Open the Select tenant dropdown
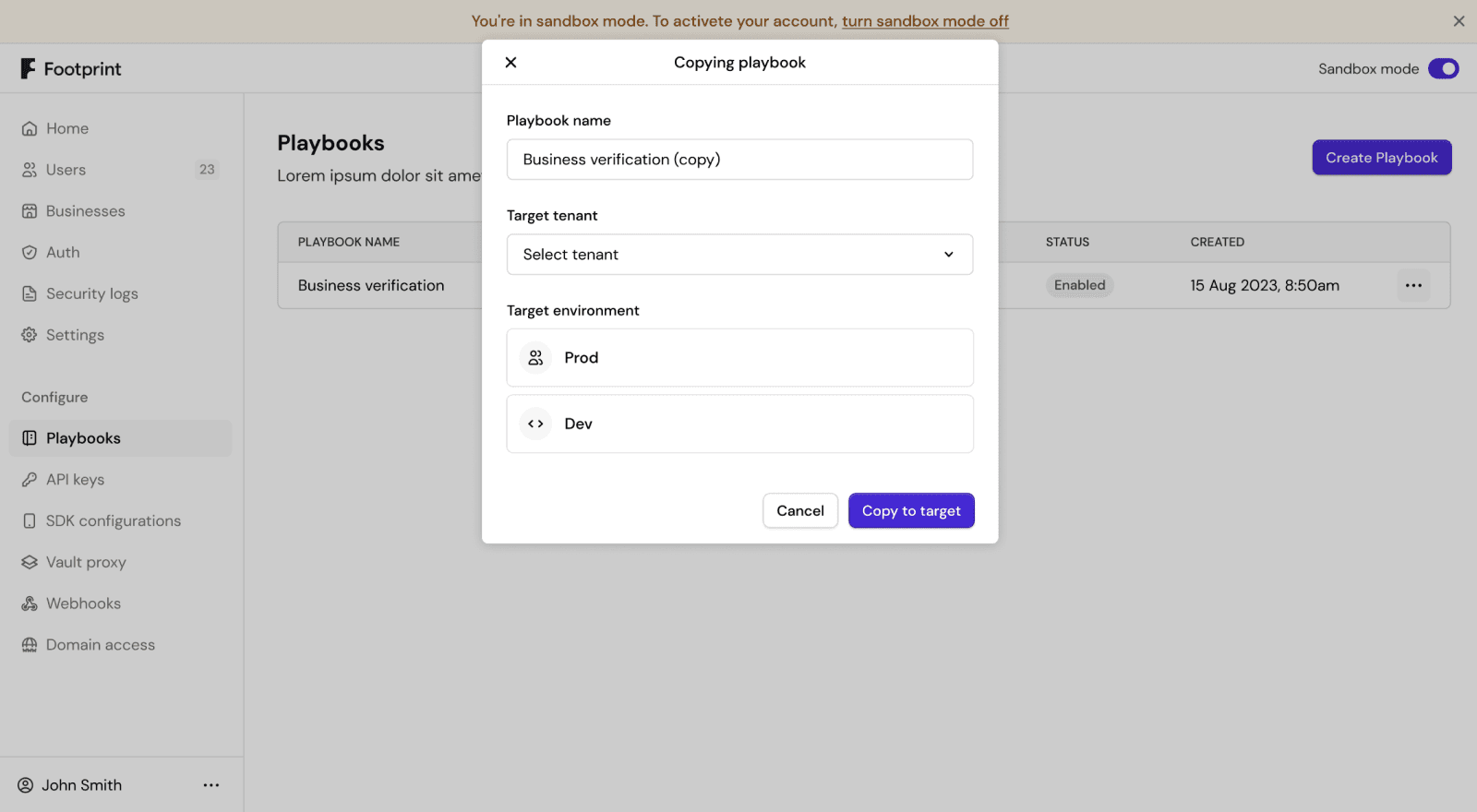Image resolution: width=1477 pixels, height=812 pixels. (x=739, y=255)
